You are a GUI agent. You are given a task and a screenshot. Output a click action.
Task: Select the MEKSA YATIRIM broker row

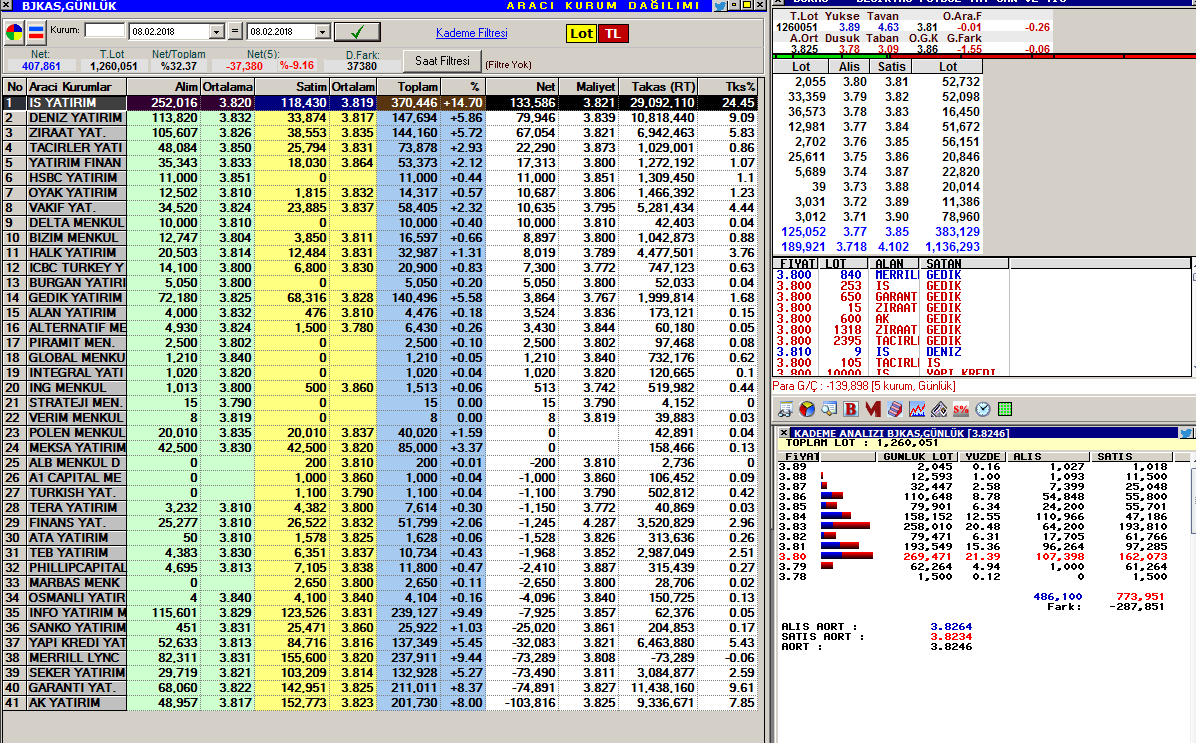[x=380, y=448]
